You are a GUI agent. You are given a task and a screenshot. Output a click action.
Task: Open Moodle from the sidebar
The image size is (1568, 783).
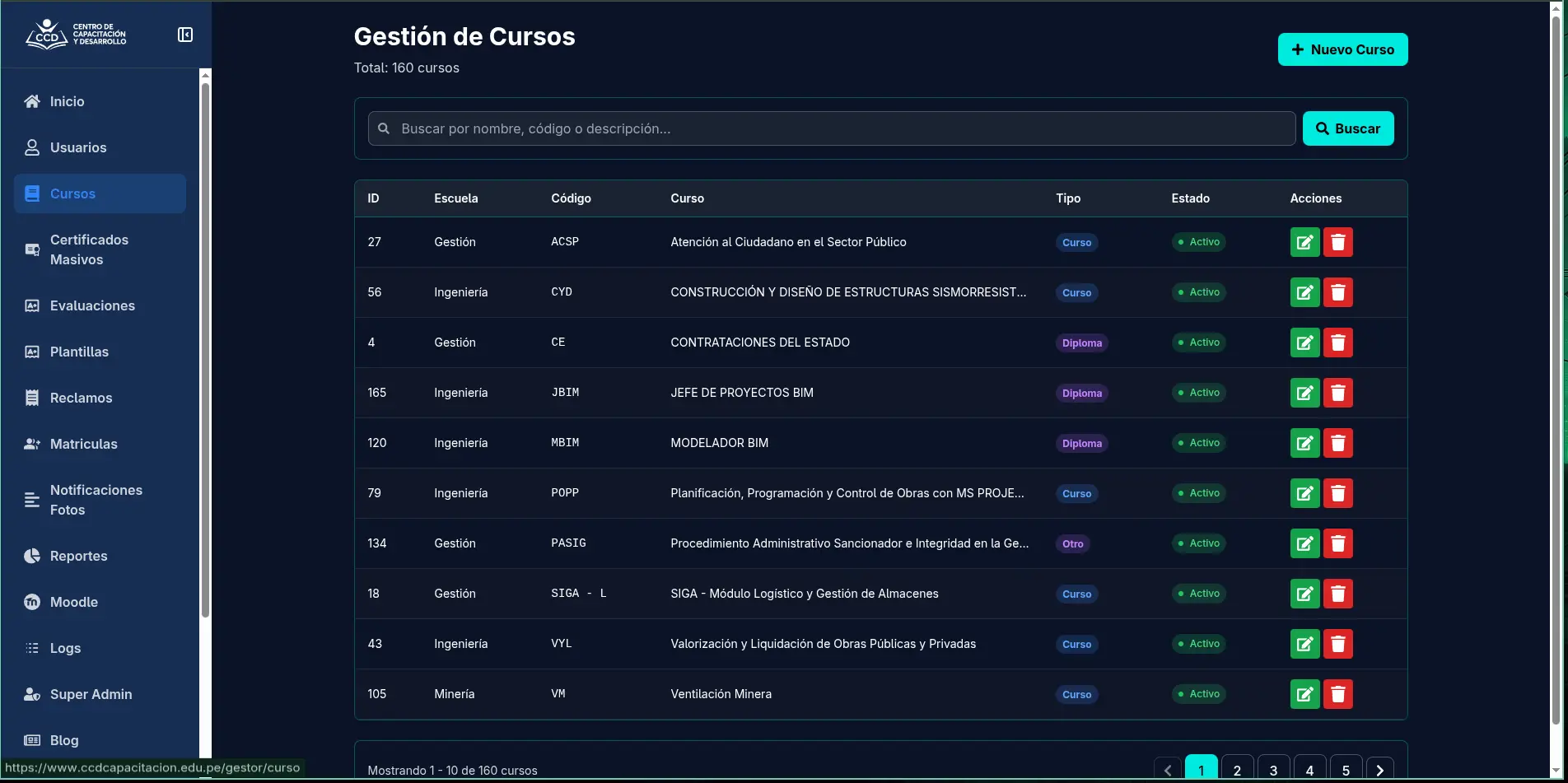coord(100,602)
